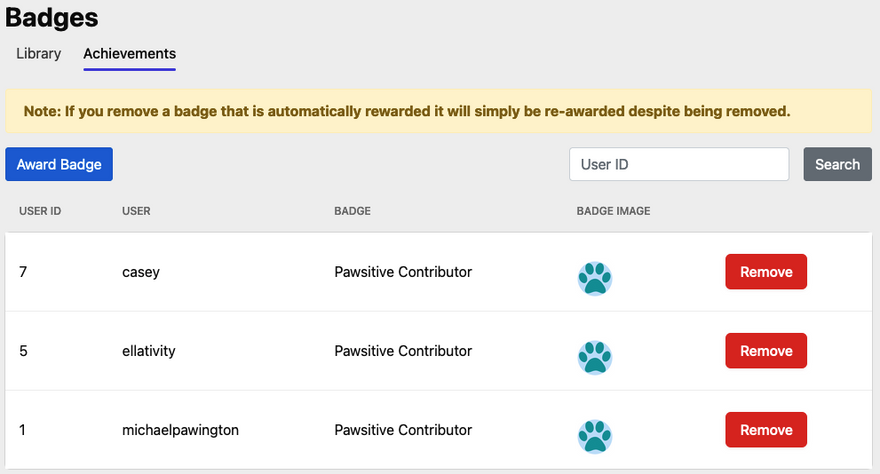Select the username casey
The width and height of the screenshot is (880, 474).
click(x=141, y=272)
